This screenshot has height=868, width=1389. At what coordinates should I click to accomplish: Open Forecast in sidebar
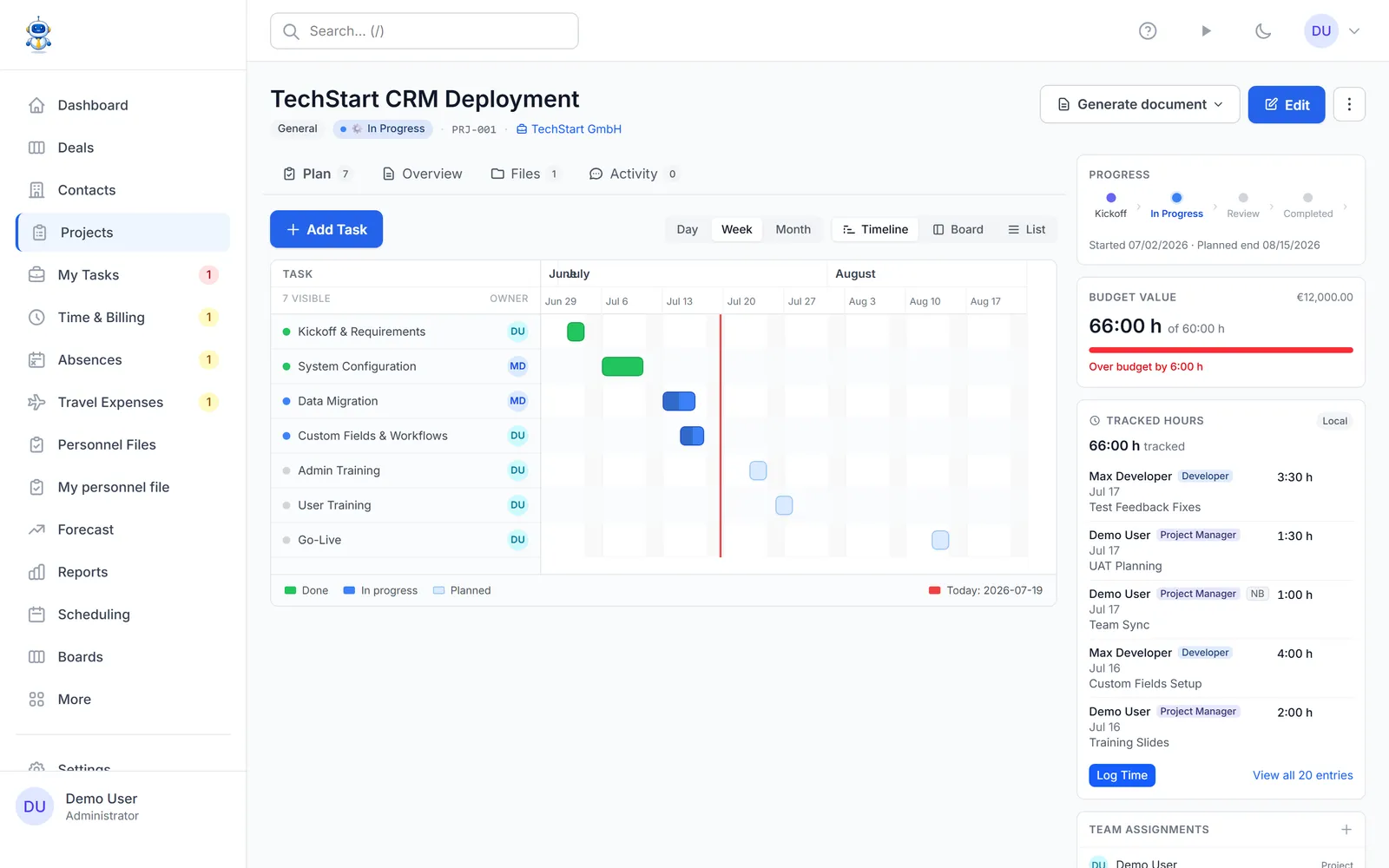click(122, 529)
